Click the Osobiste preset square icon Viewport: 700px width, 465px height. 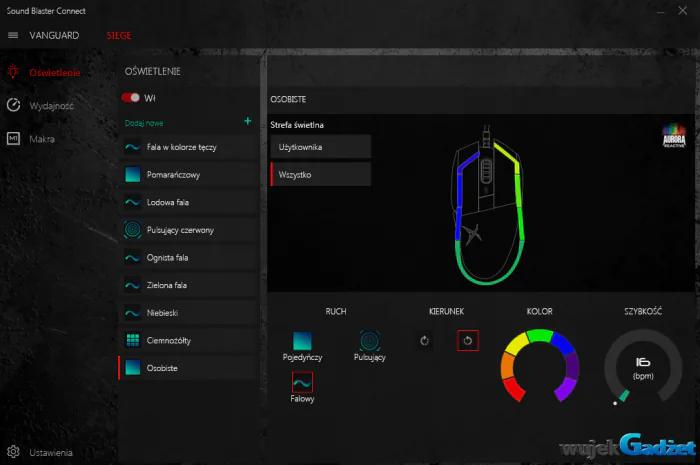tap(133, 368)
